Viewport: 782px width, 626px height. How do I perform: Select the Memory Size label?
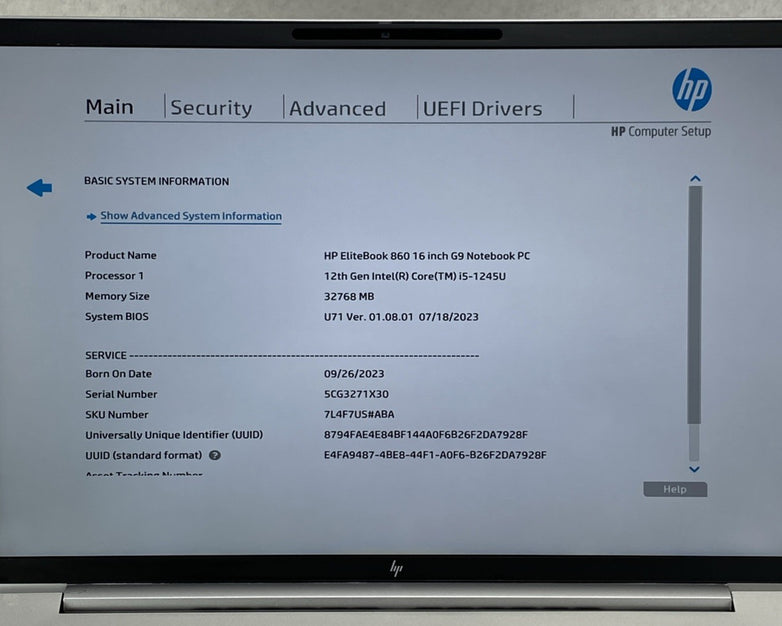coord(117,296)
